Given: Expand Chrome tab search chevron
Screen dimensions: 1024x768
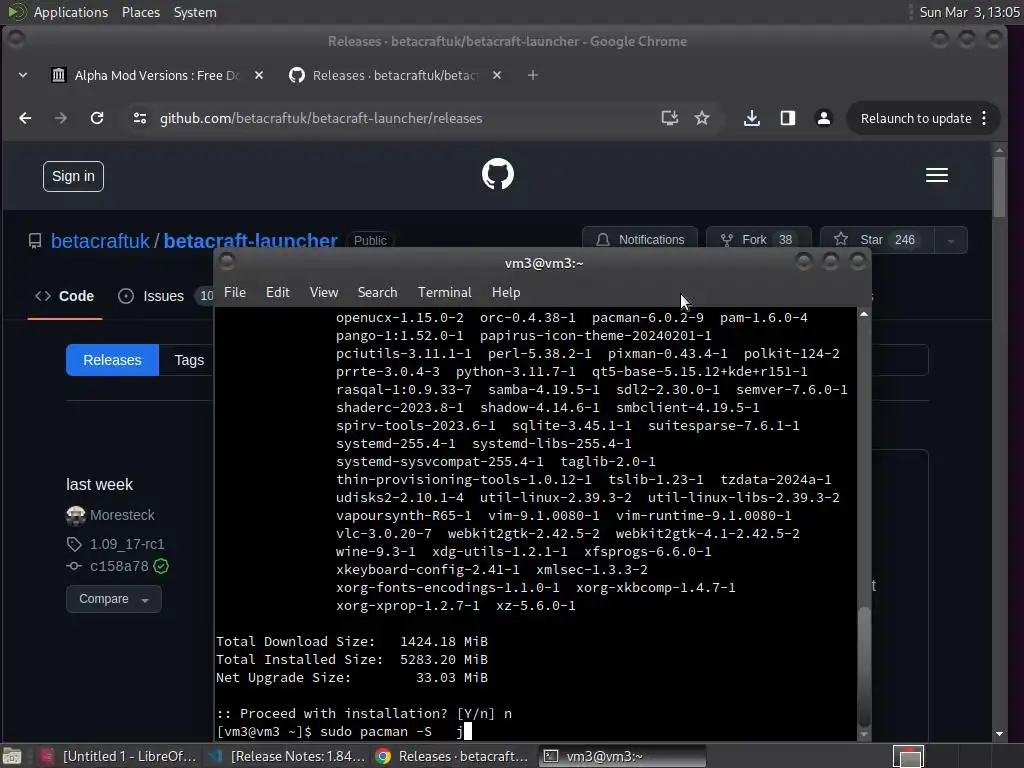Looking at the screenshot, I should pyautogui.click(x=23, y=75).
